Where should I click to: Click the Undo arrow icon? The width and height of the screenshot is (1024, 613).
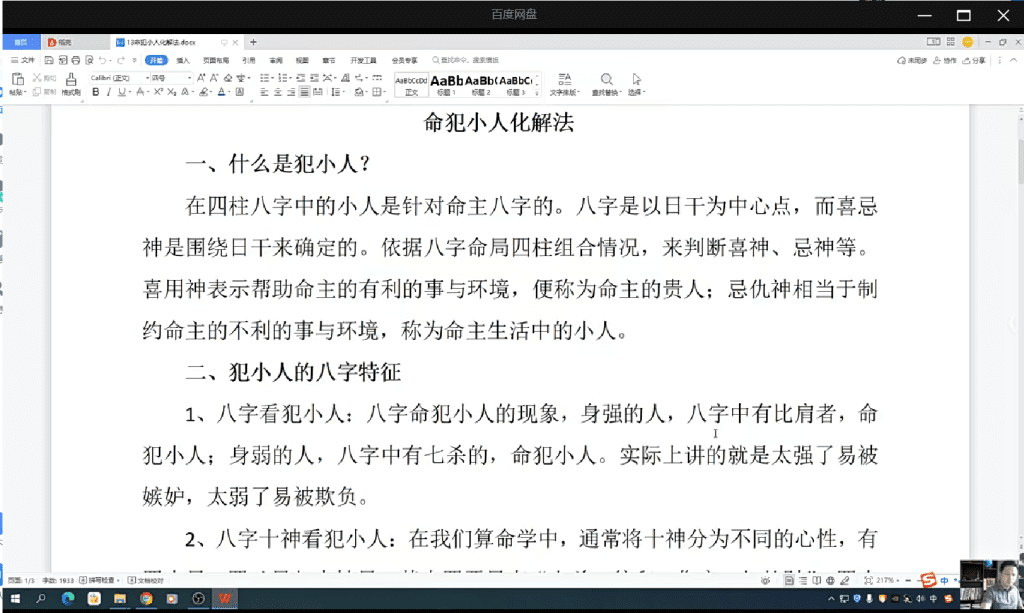[105, 60]
